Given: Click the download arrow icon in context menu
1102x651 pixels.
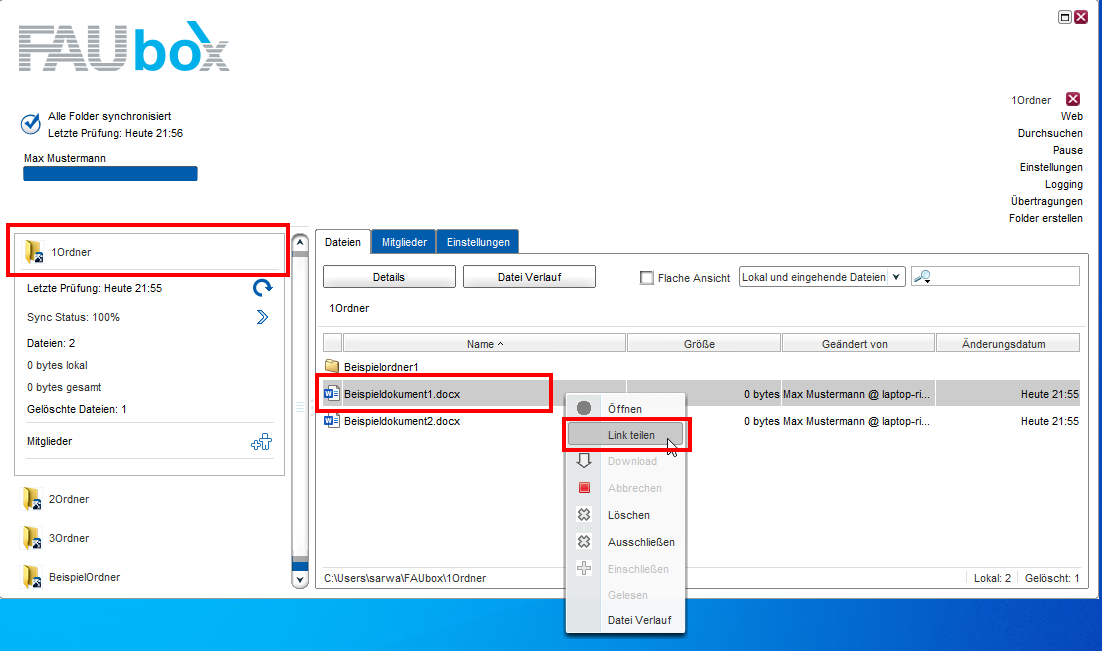Looking at the screenshot, I should click(x=584, y=460).
